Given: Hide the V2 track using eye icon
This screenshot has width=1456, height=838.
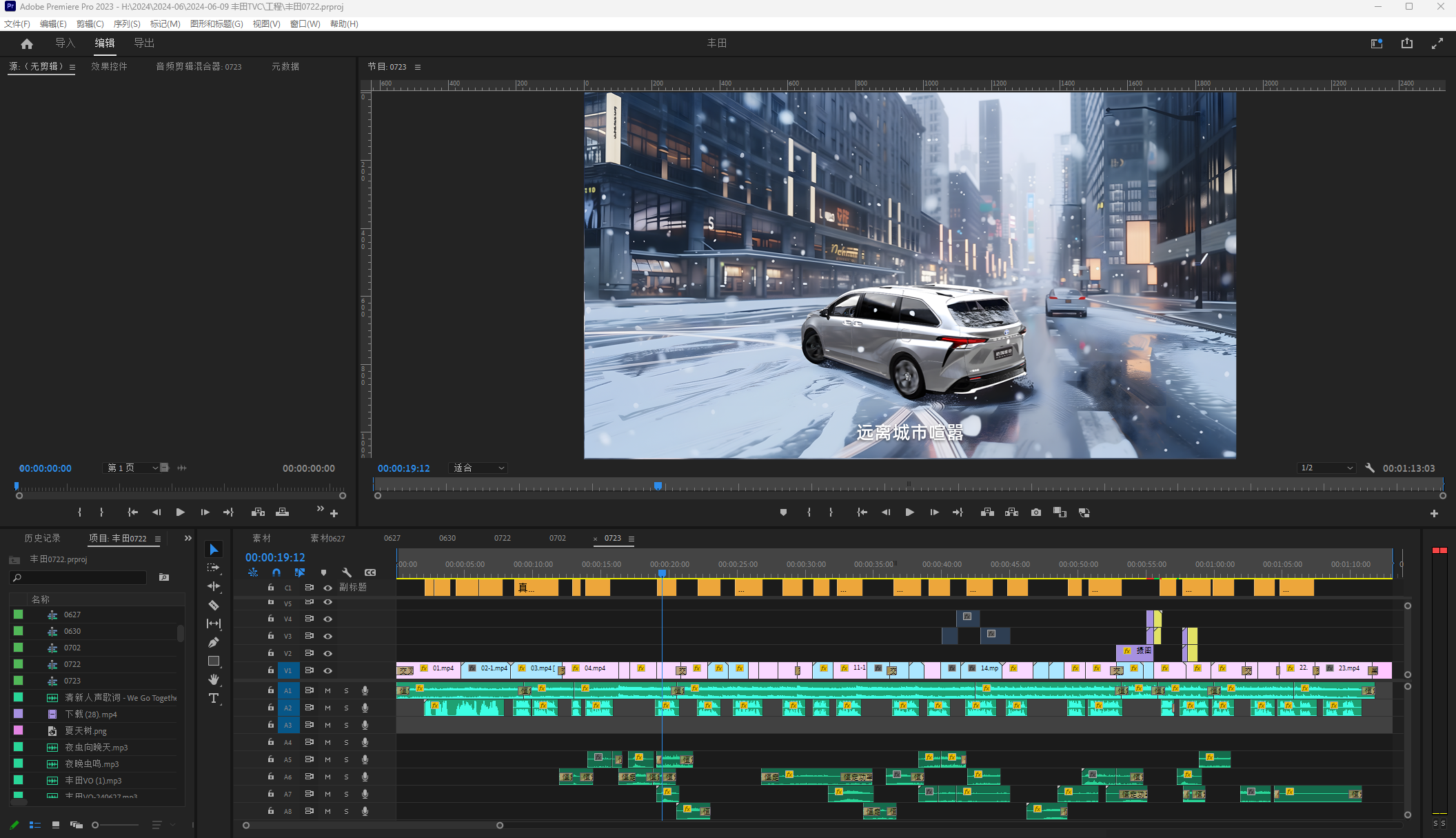Looking at the screenshot, I should tap(328, 653).
